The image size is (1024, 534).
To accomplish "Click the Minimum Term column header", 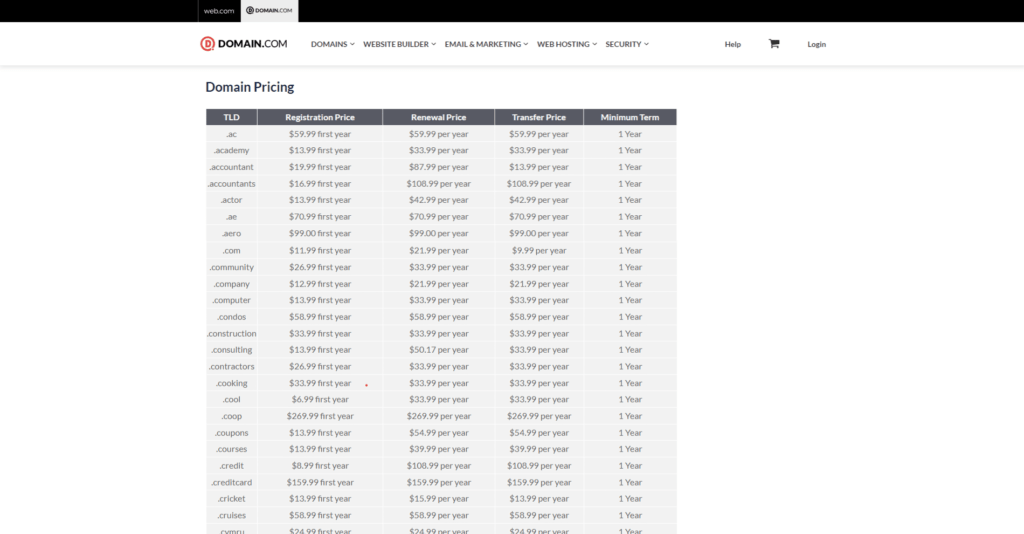I will point(630,118).
